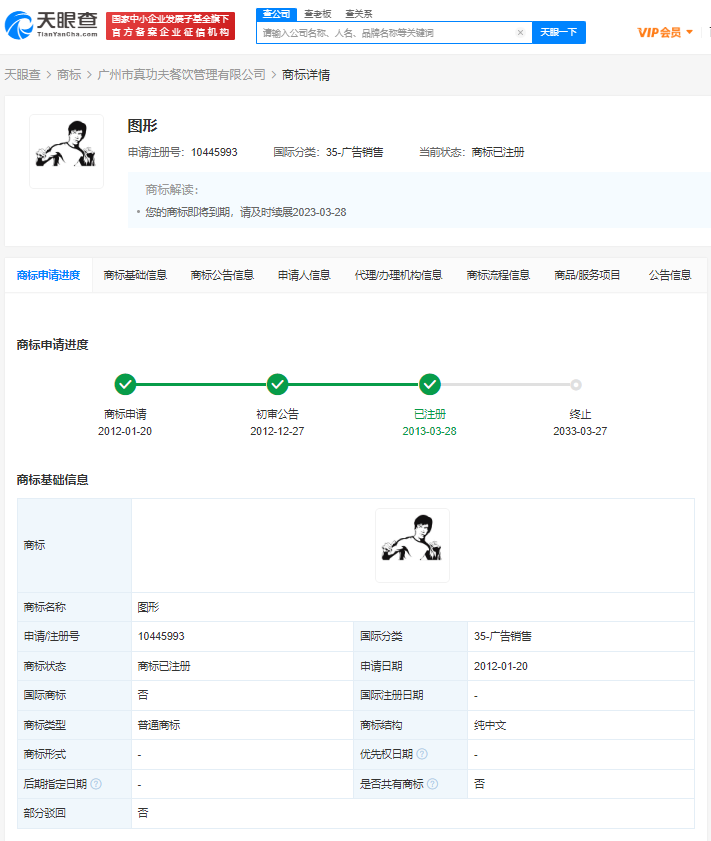Switch to 商品/服务项目 tab
Image resolution: width=711 pixels, height=841 pixels.
tap(587, 275)
